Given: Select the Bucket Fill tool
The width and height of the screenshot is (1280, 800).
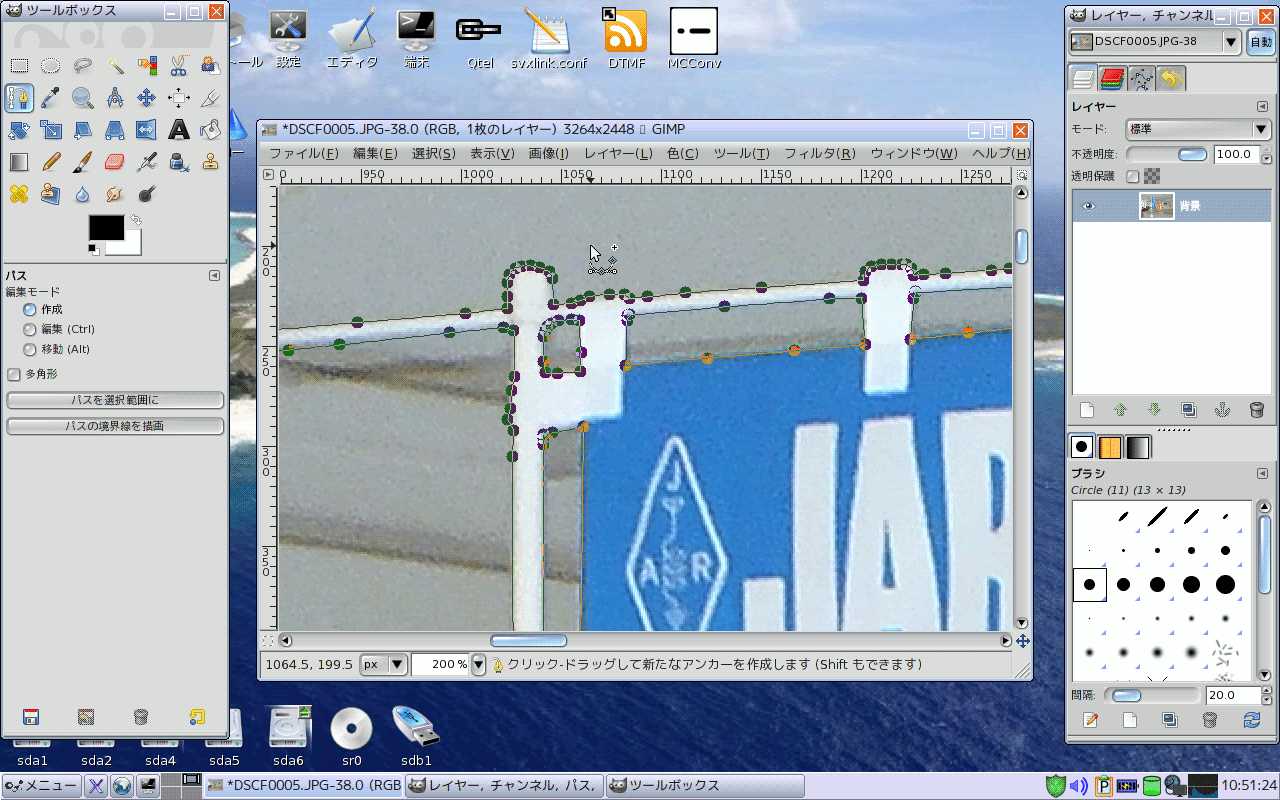Looking at the screenshot, I should 210,130.
